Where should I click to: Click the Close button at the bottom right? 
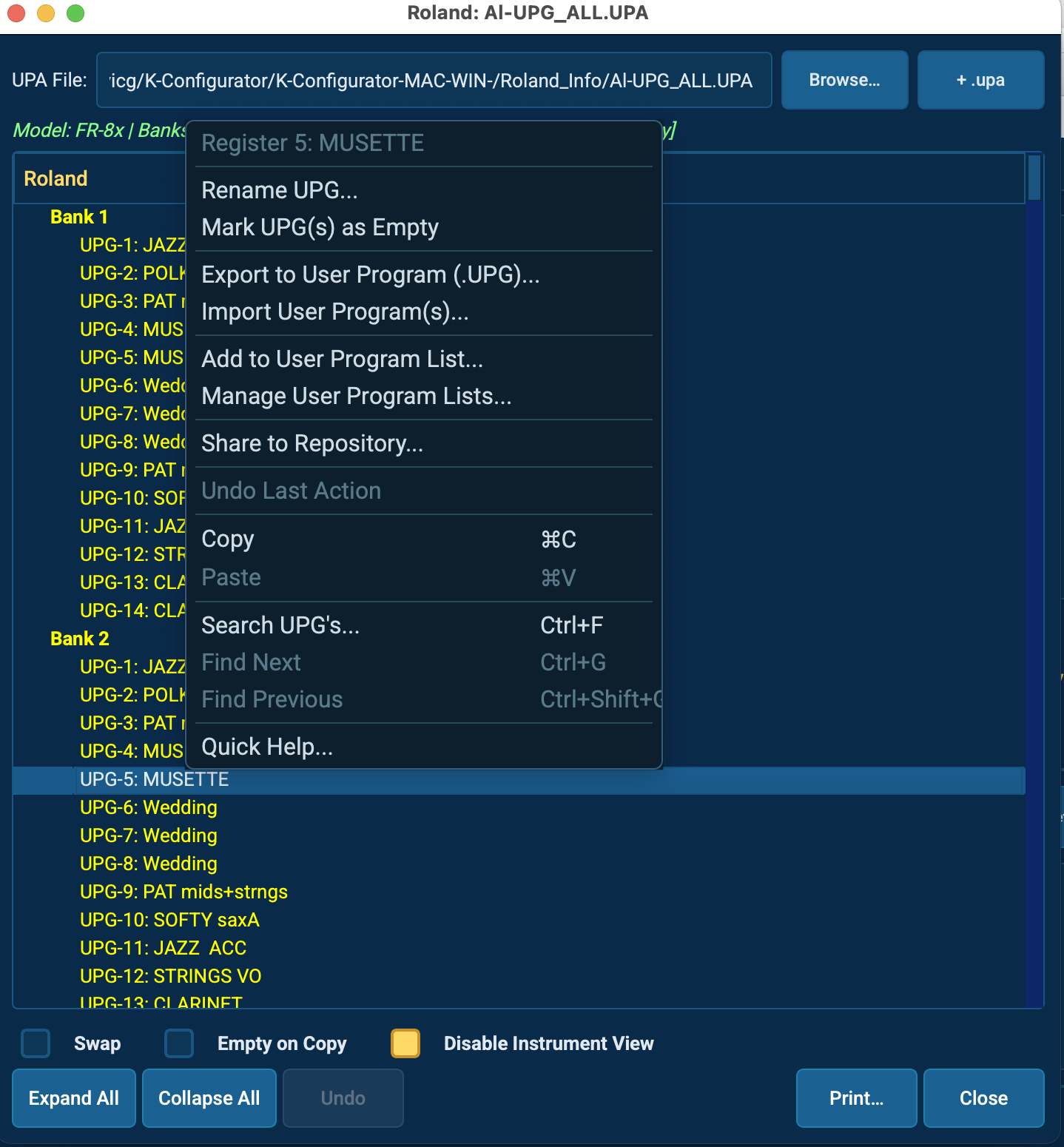[984, 1098]
